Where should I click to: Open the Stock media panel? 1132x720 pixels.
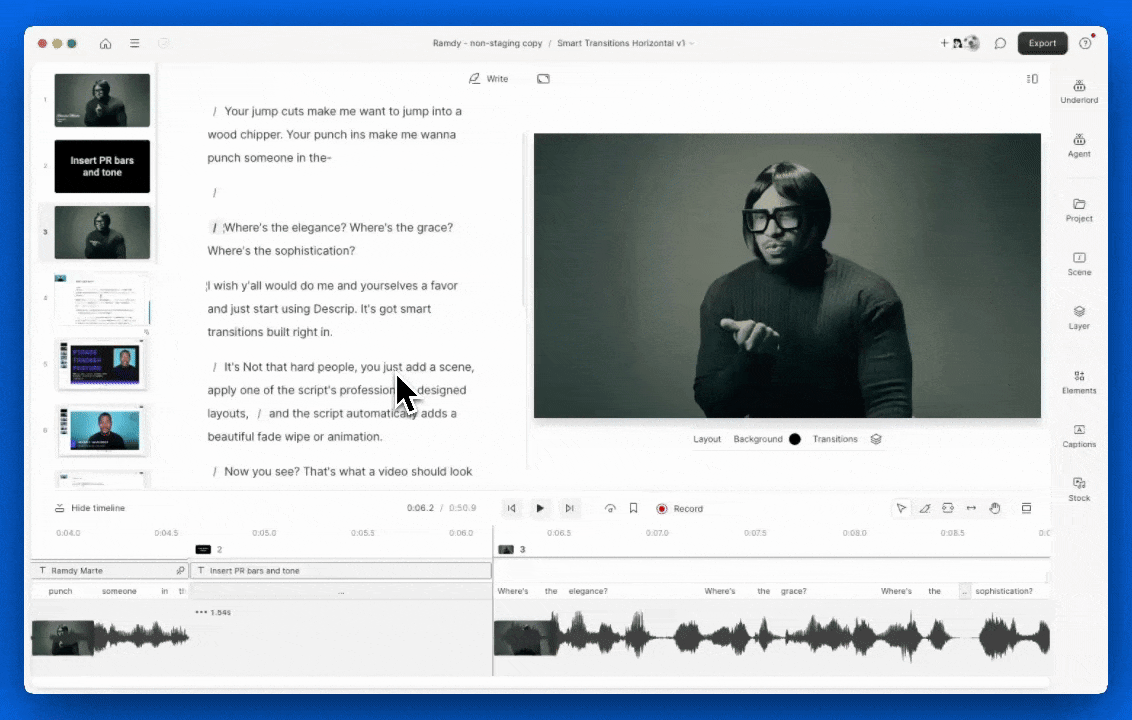point(1079,490)
